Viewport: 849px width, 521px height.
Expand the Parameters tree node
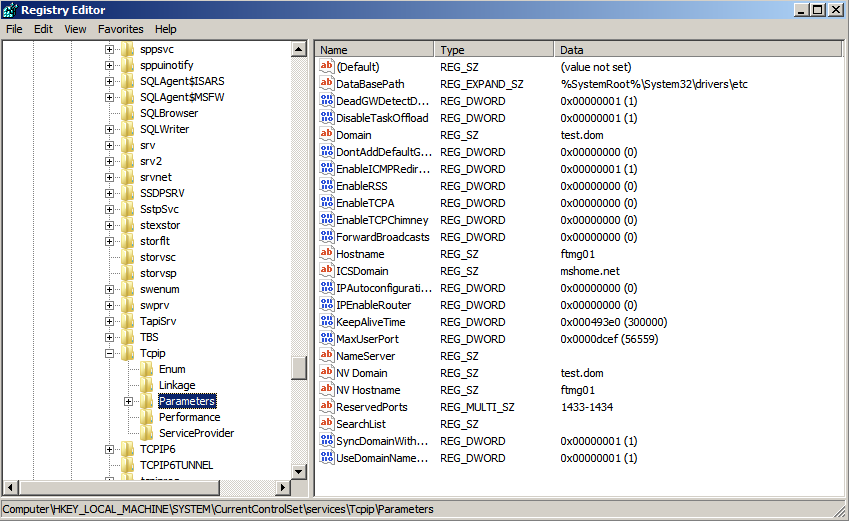click(128, 401)
